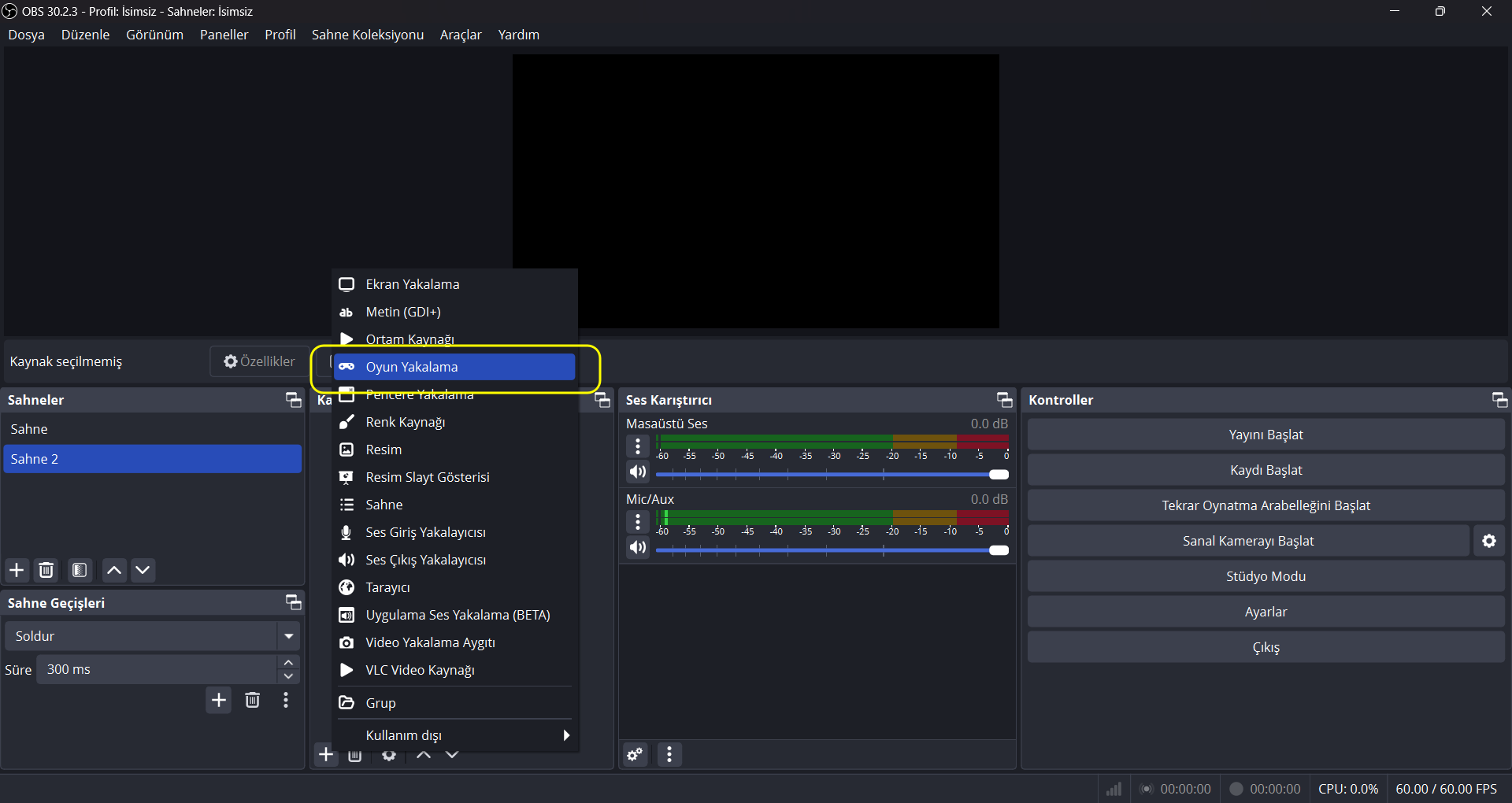
Task: Click Çıkış exit button
Action: [x=1266, y=647]
